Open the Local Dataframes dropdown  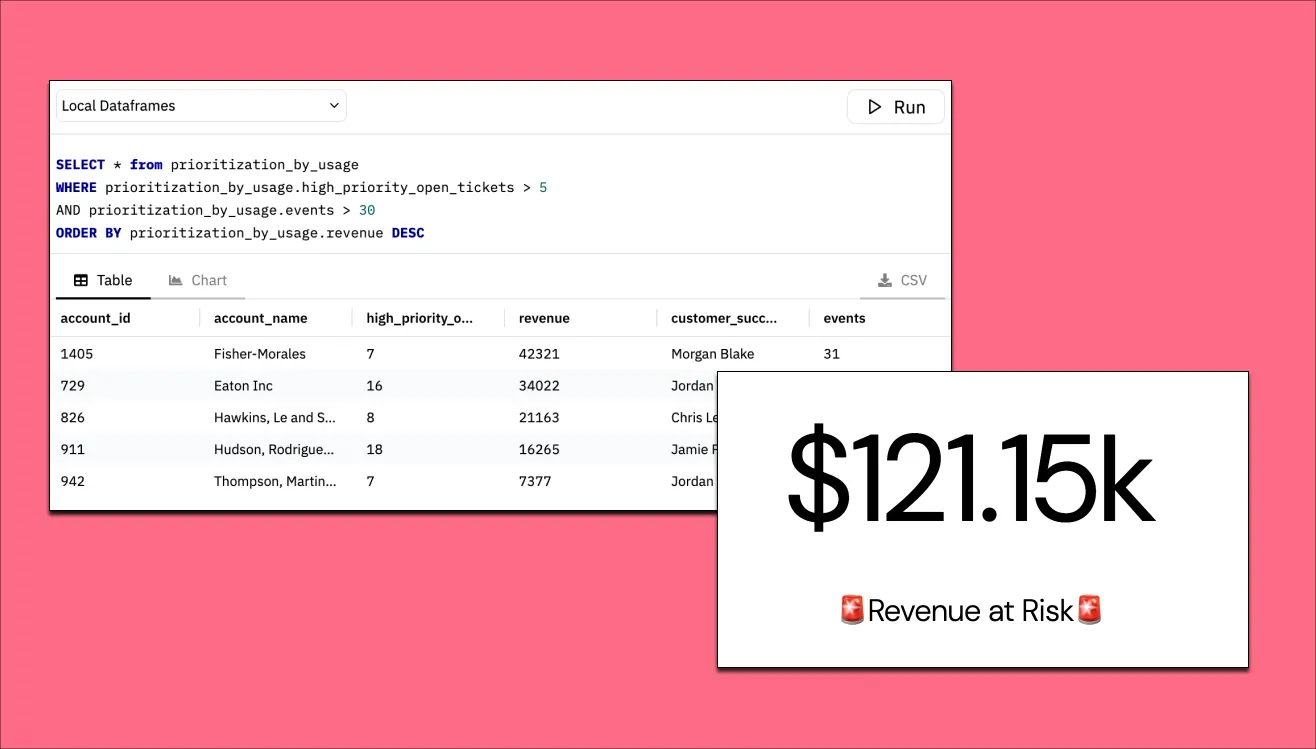tap(201, 106)
